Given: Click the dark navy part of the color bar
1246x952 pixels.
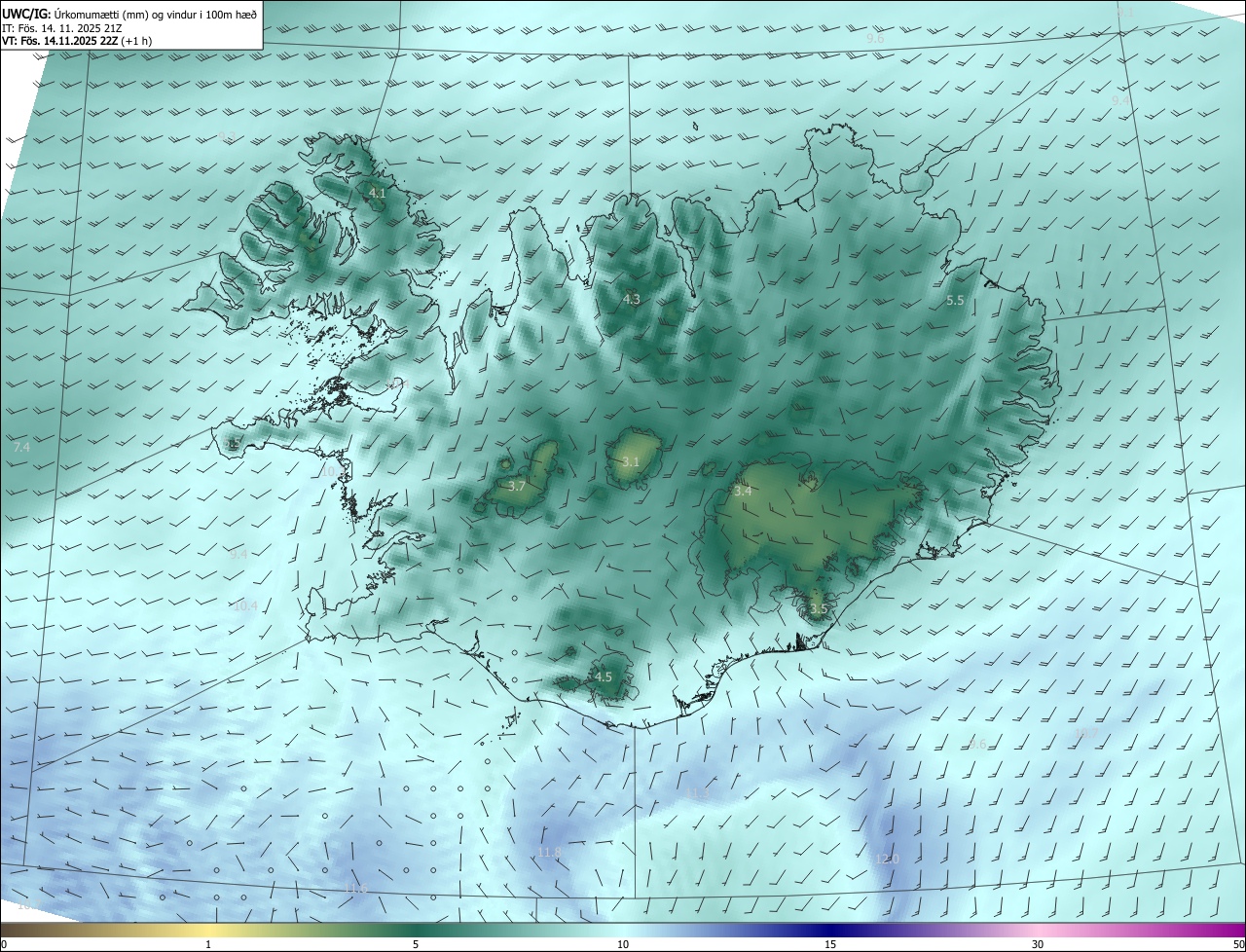Looking at the screenshot, I should [x=830, y=930].
